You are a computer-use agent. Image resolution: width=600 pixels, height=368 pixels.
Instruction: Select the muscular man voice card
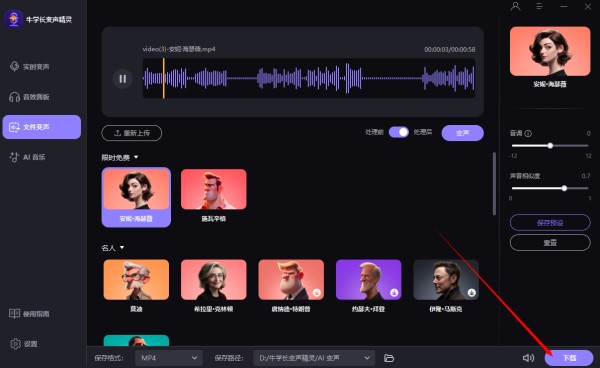(x=214, y=195)
